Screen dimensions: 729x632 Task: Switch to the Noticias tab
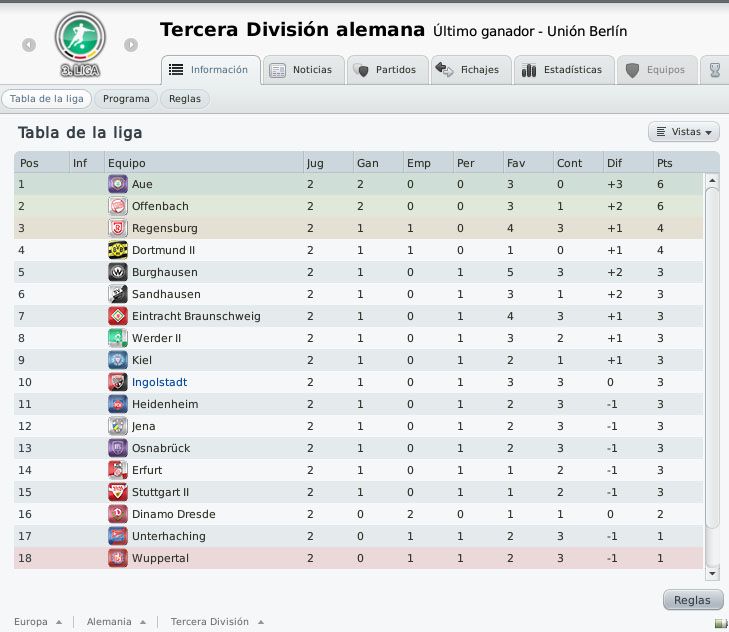point(303,70)
